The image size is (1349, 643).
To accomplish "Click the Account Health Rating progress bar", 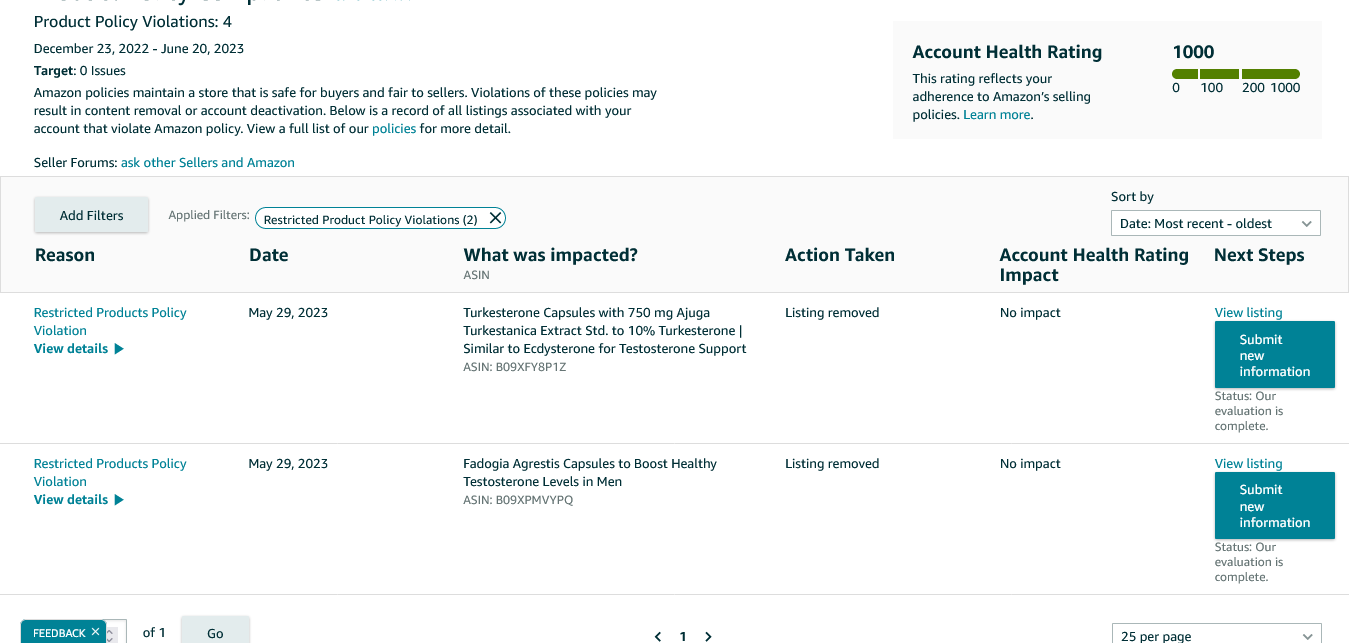I will (x=1235, y=74).
